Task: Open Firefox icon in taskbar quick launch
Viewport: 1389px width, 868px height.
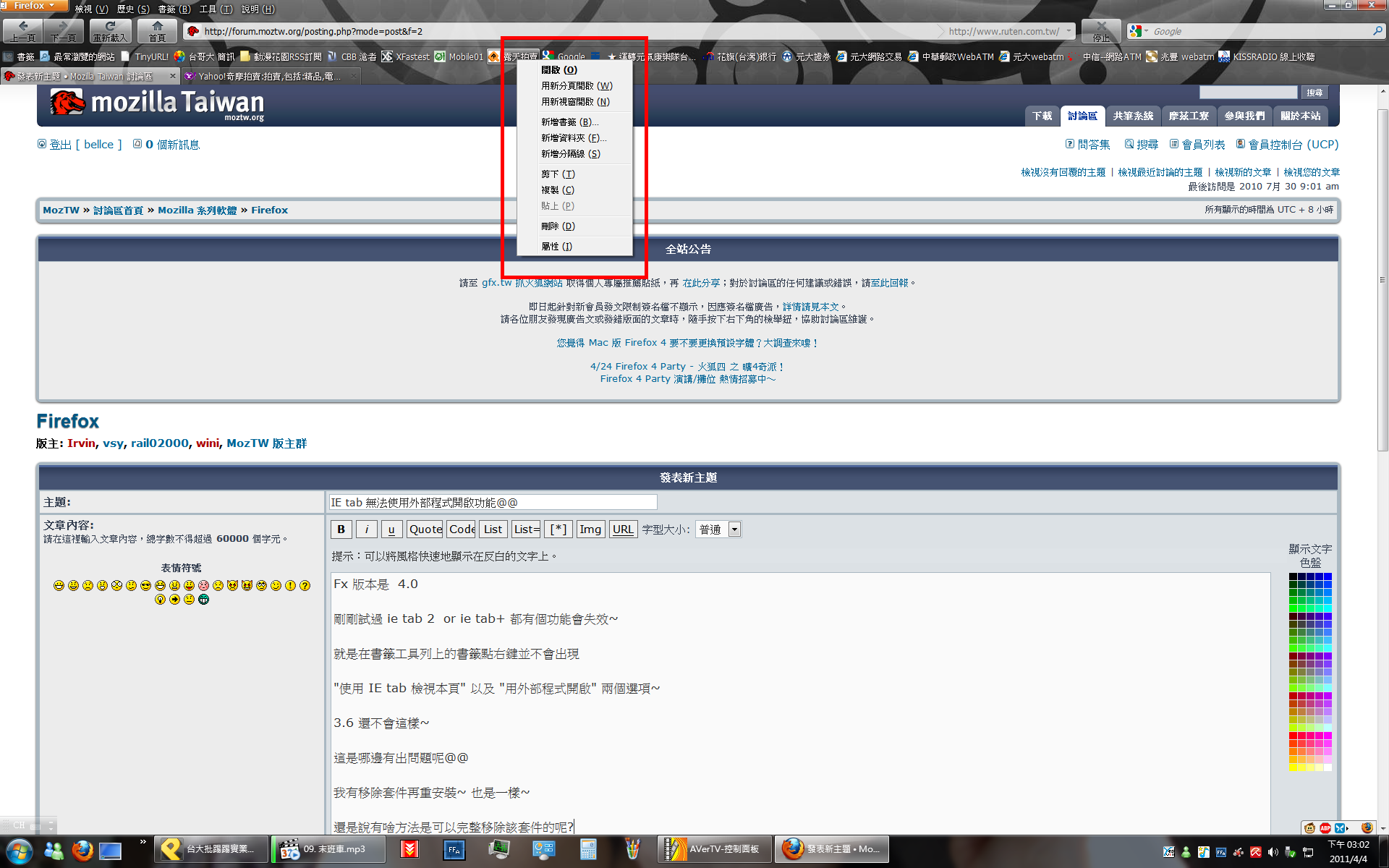Action: pos(82,850)
